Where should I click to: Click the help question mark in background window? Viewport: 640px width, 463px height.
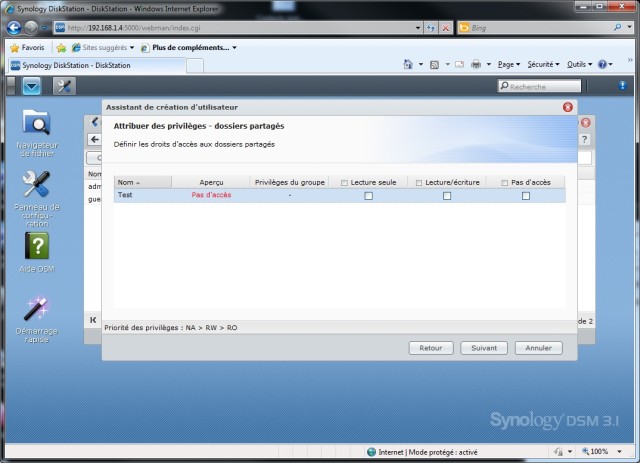(584, 139)
